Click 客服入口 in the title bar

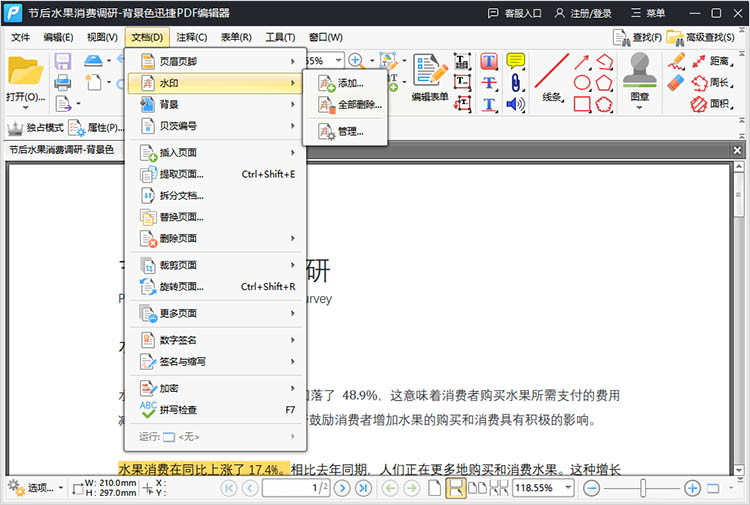(x=514, y=13)
